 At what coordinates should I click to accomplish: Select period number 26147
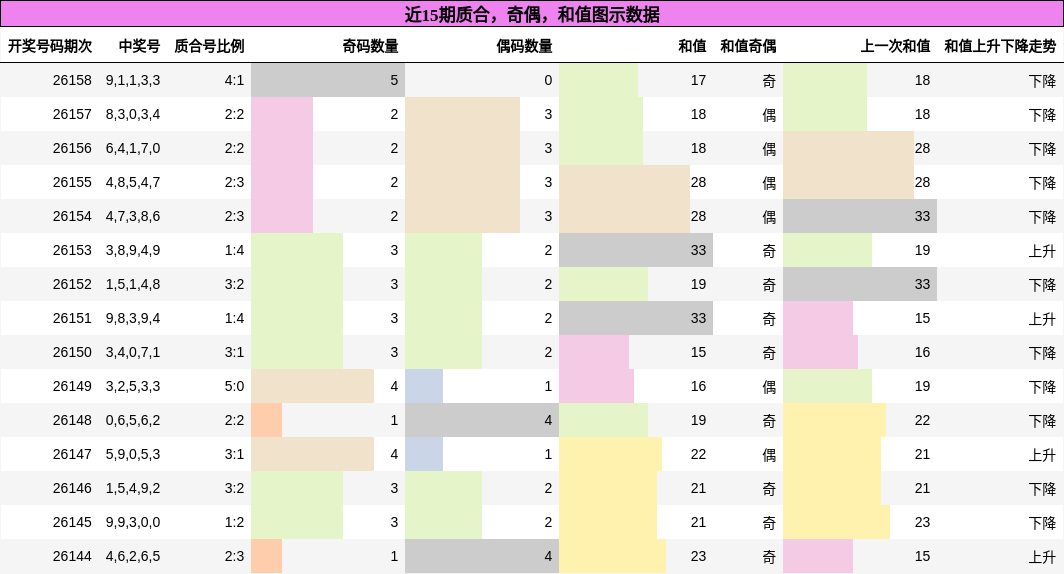point(72,454)
